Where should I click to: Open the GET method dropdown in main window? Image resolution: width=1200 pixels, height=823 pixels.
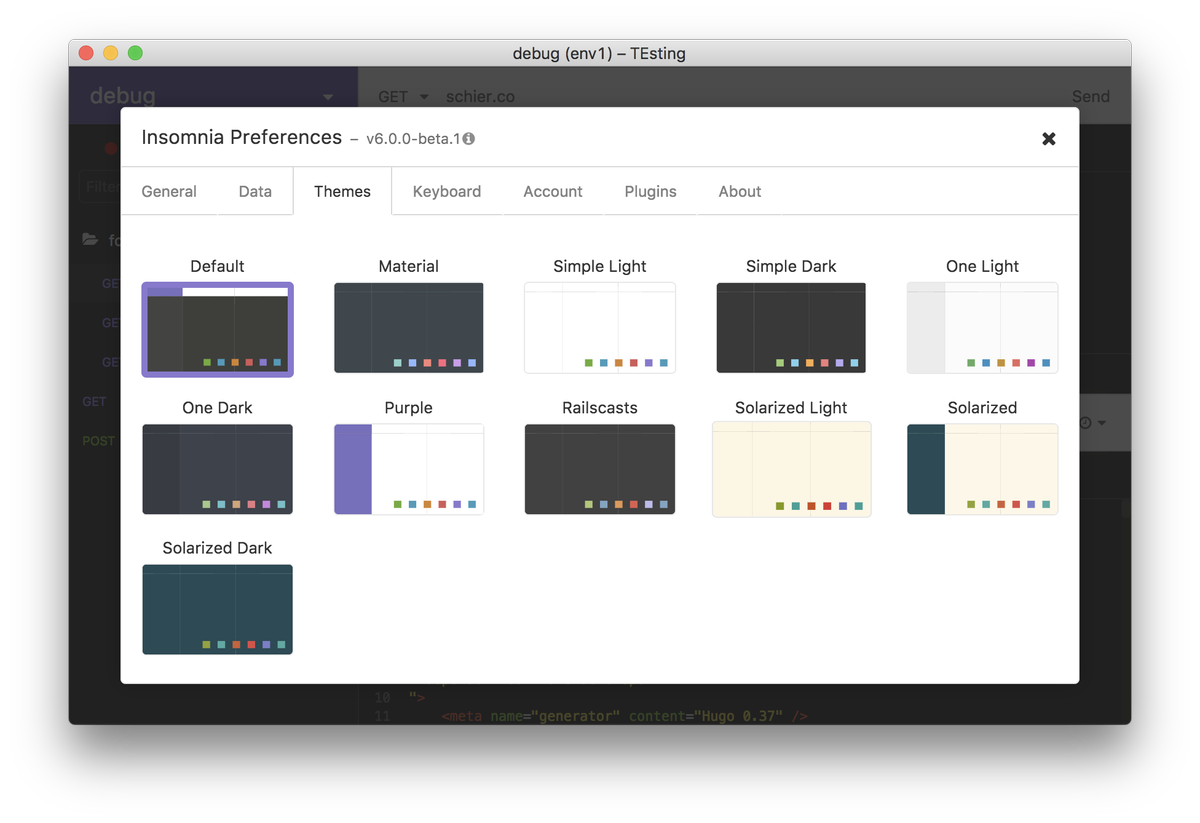coord(403,97)
